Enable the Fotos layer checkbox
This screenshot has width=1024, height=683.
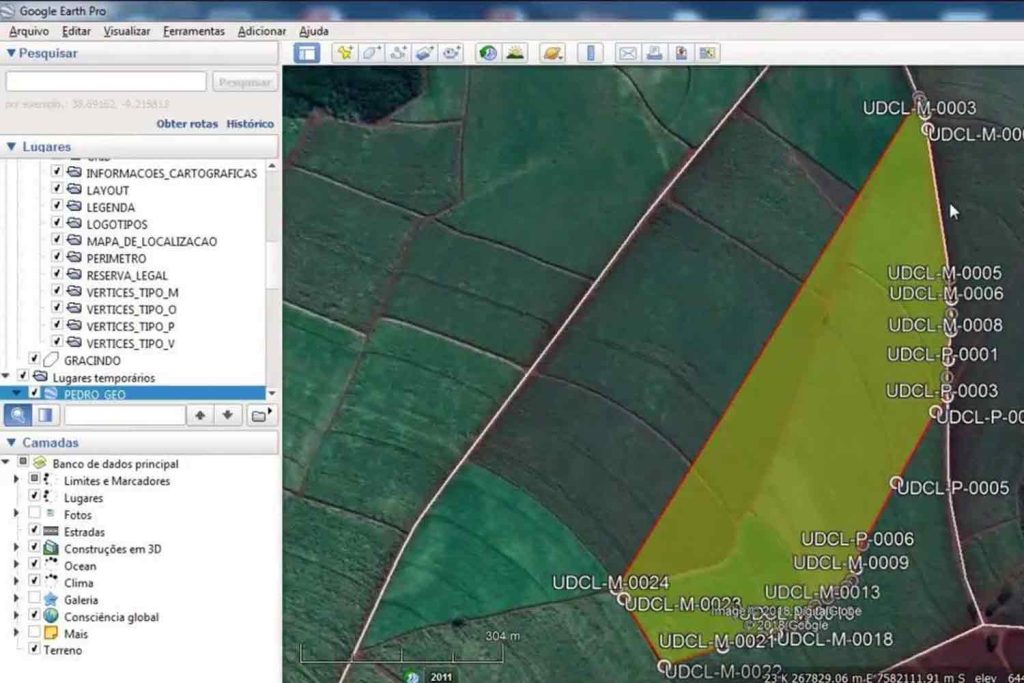tap(35, 514)
